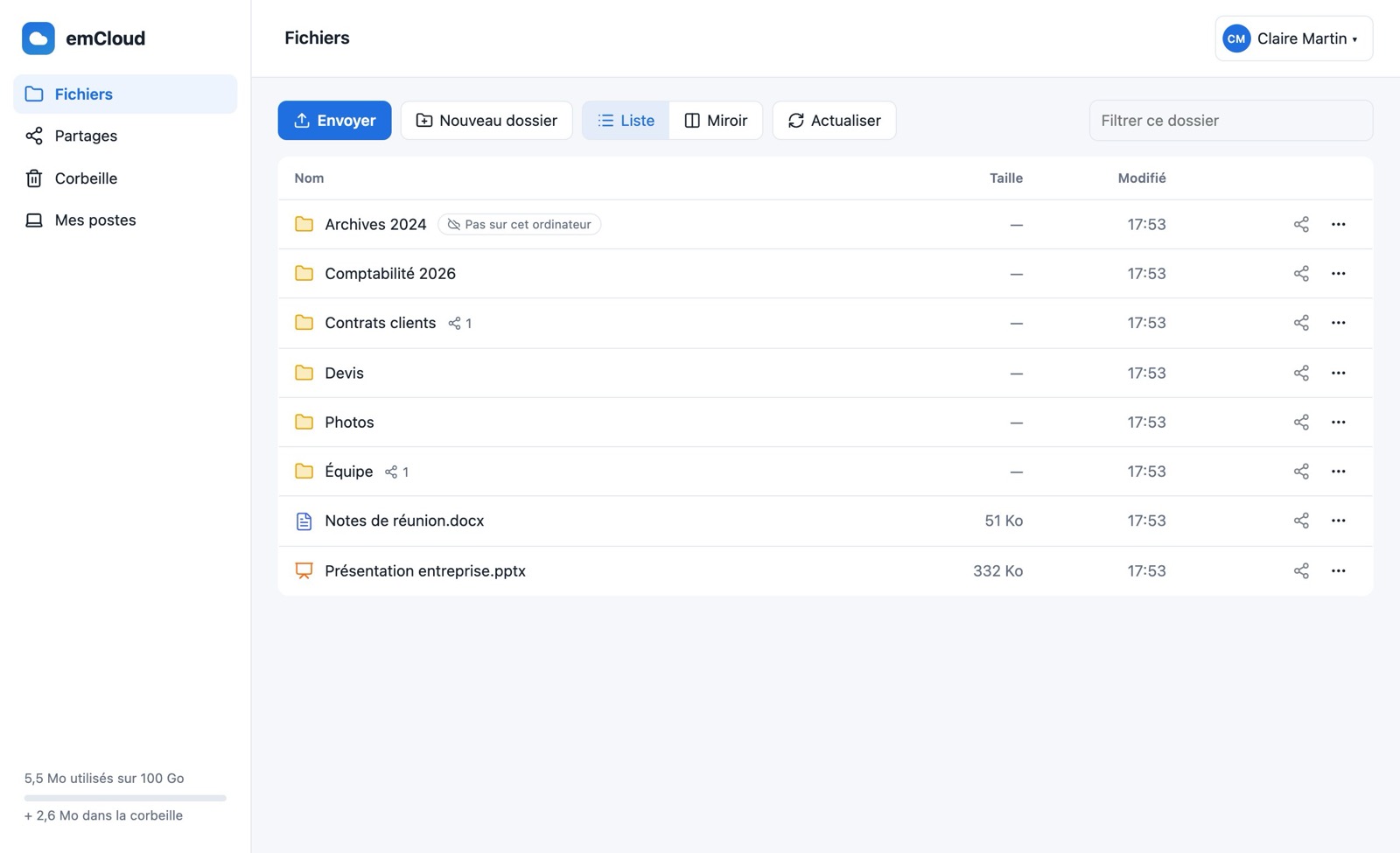The width and height of the screenshot is (1400, 853).
Task: Open more options for Contrats clients
Action: 1338,323
